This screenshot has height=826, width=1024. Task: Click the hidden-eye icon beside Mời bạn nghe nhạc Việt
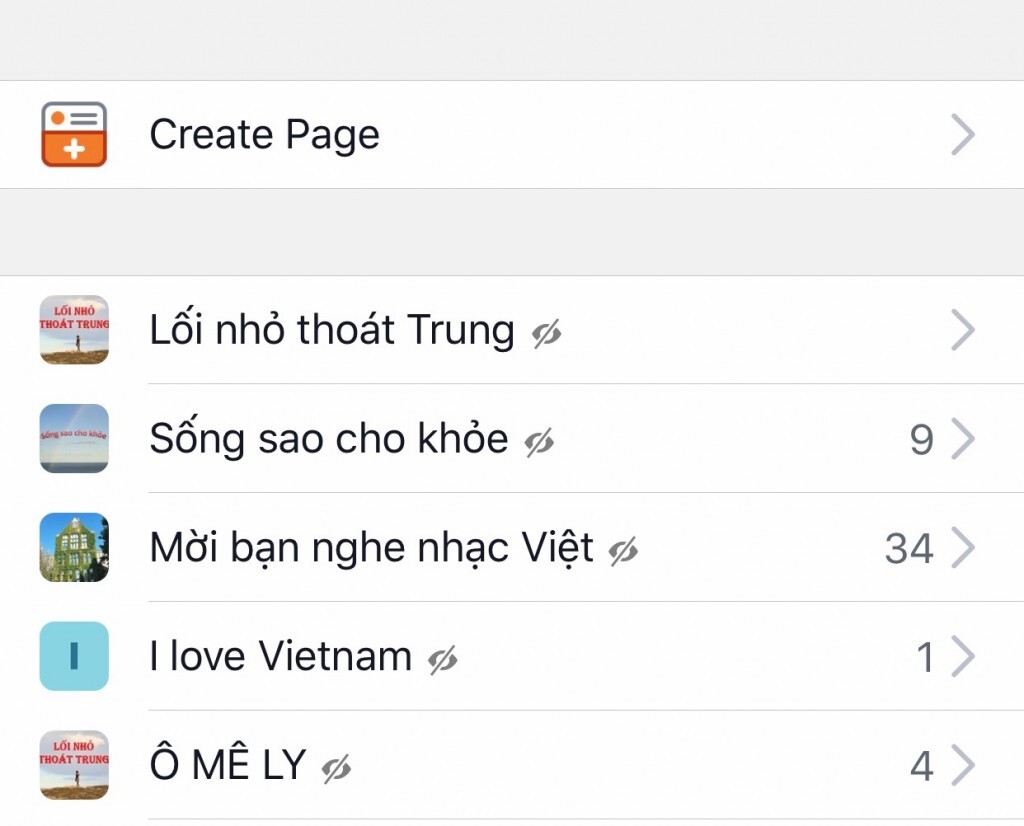point(623,551)
